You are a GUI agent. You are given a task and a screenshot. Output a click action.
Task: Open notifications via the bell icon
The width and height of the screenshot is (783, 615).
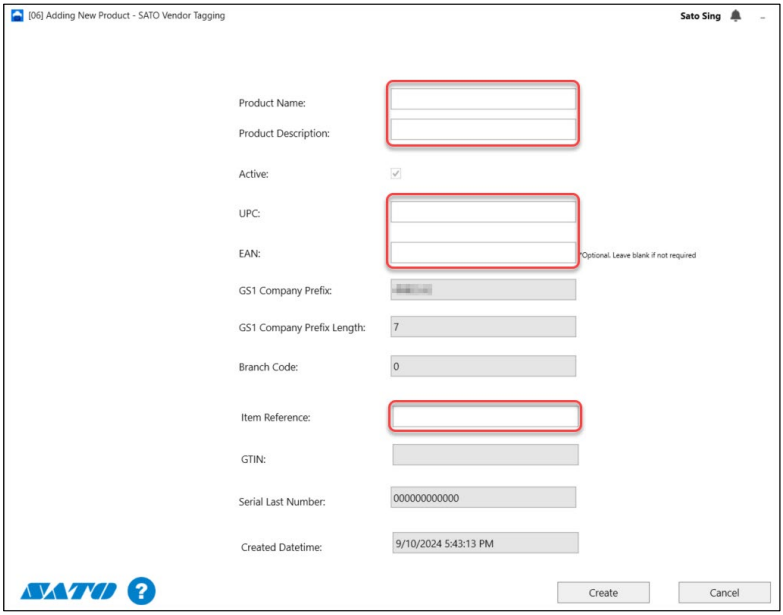(x=736, y=16)
